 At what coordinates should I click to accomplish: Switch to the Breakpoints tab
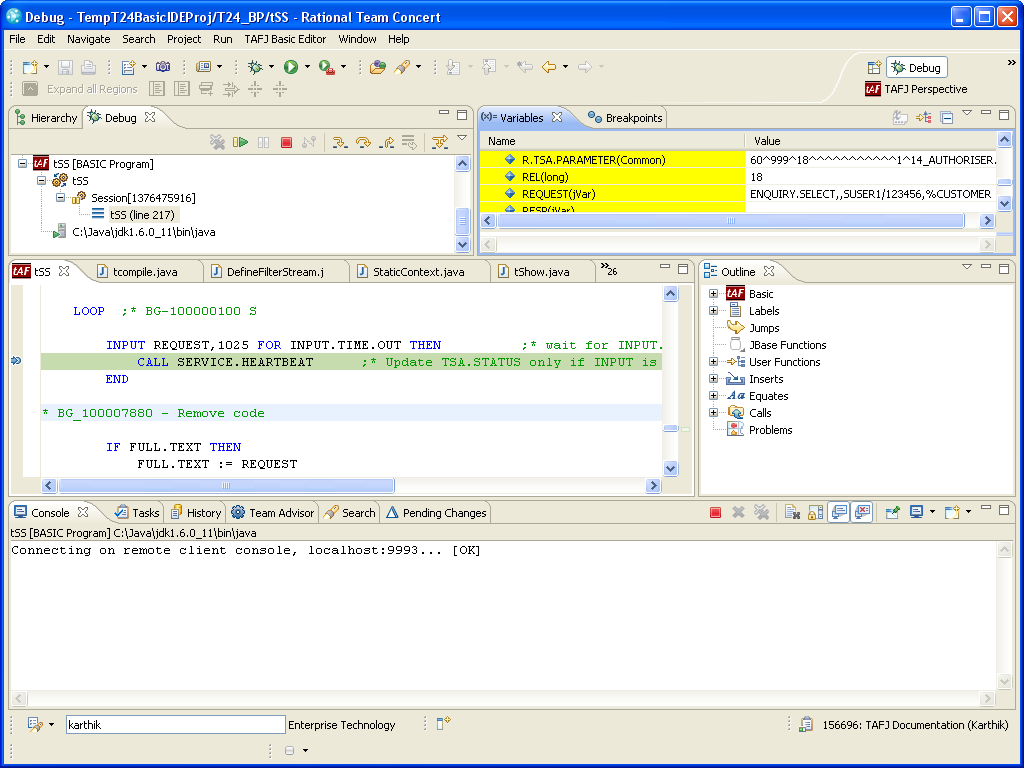(x=625, y=118)
